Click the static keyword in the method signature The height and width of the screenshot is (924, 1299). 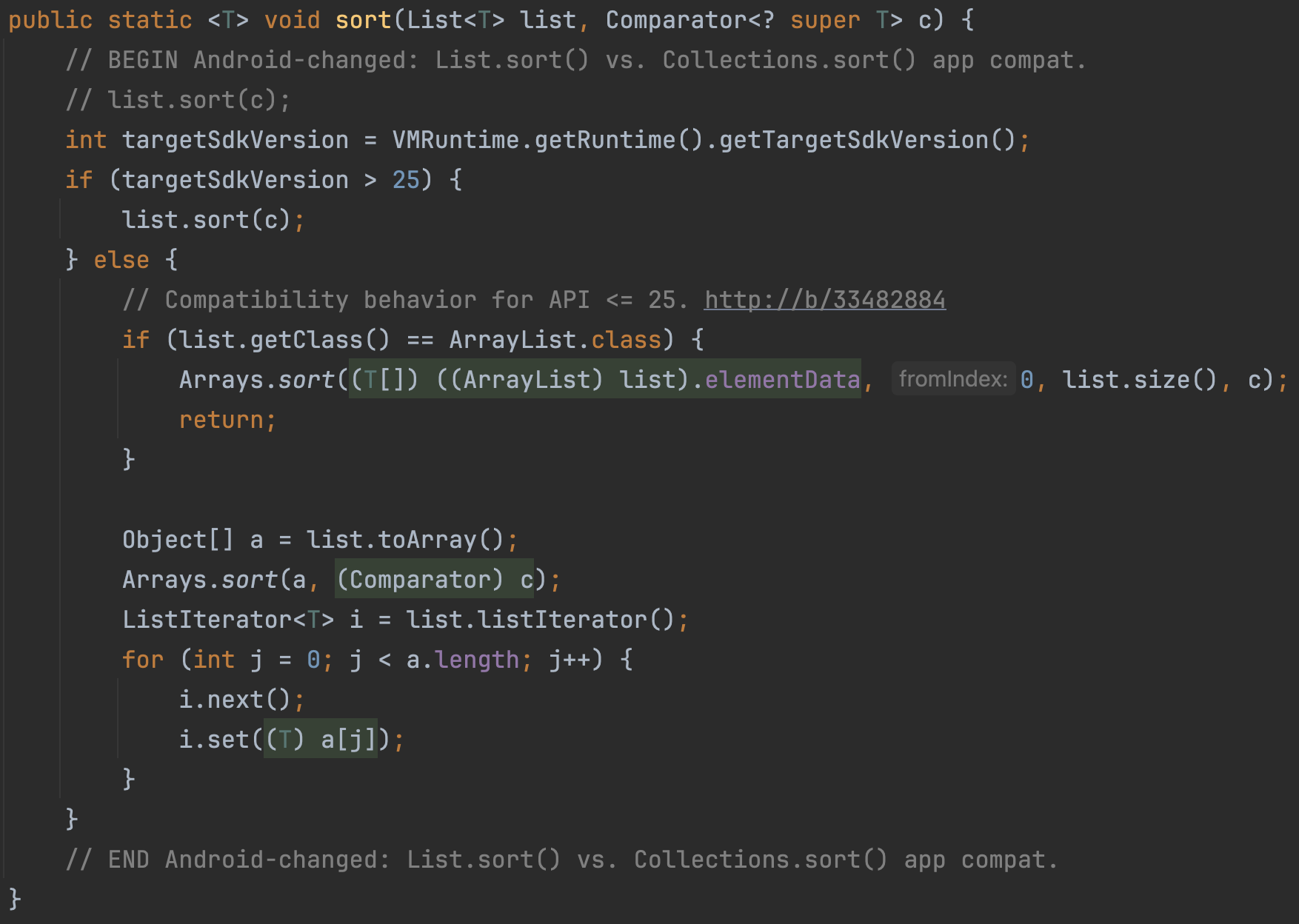(x=150, y=20)
